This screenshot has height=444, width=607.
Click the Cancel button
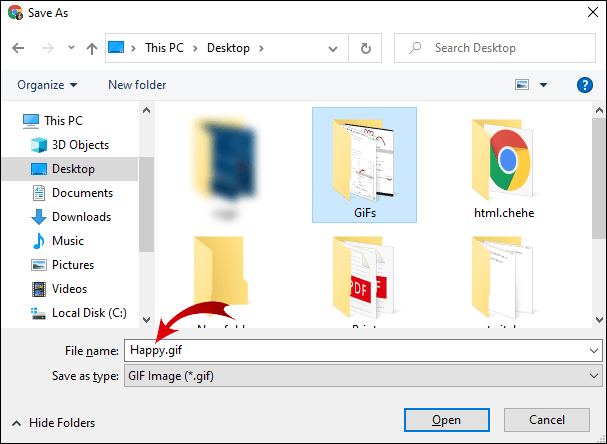(x=547, y=420)
